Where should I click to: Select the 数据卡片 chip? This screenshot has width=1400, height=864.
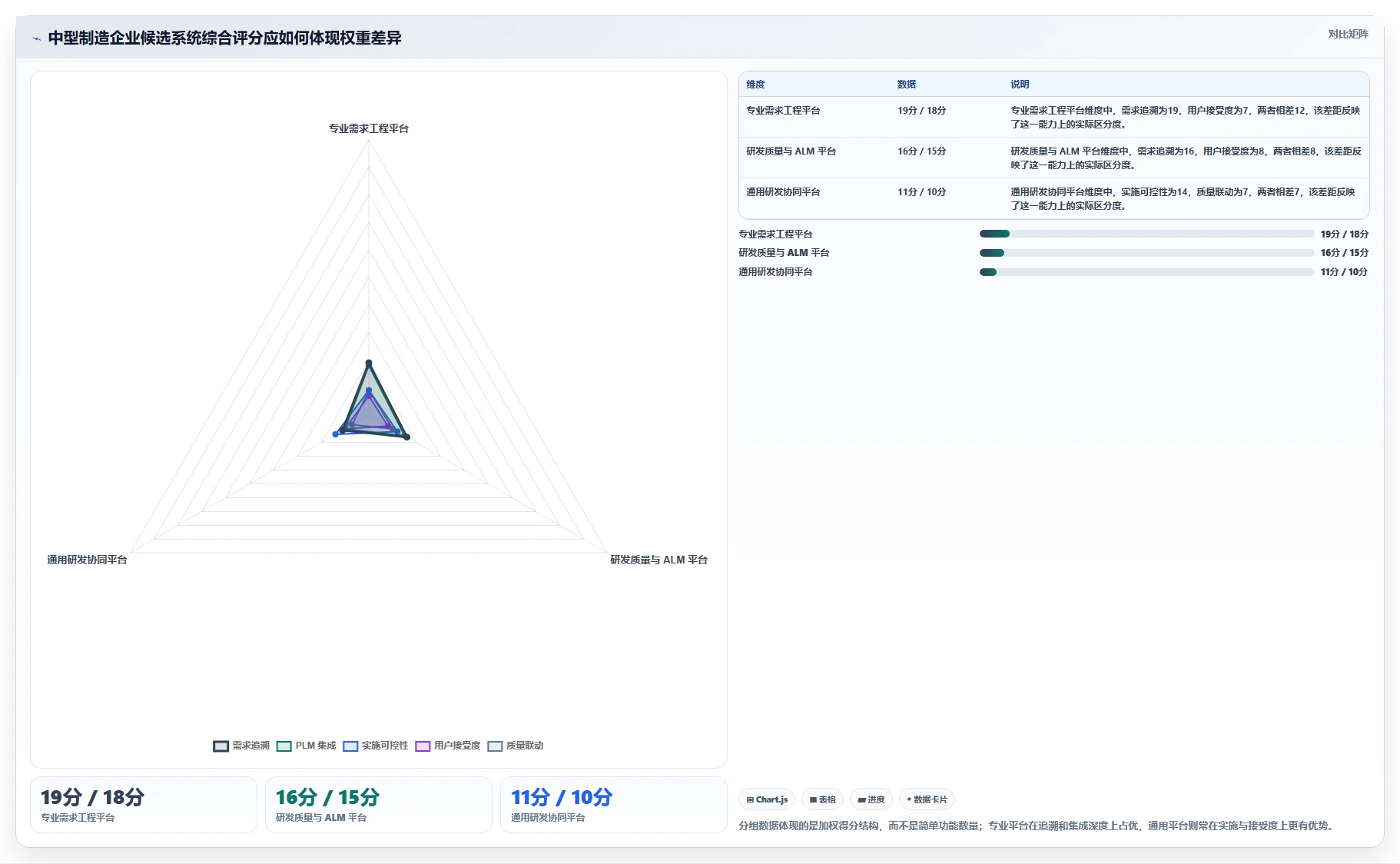coord(927,799)
